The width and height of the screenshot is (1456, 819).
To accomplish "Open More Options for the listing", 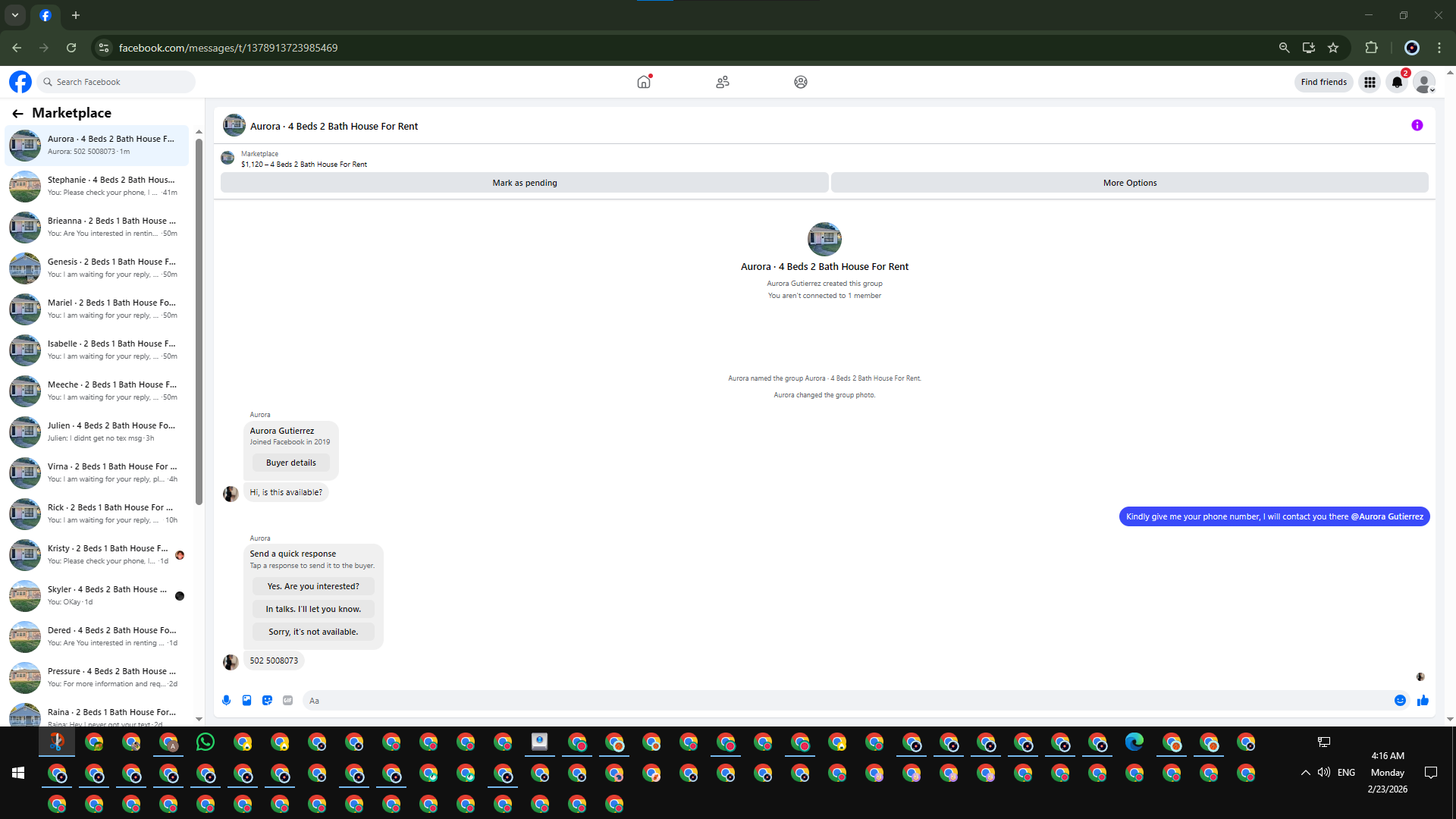I will pos(1130,183).
